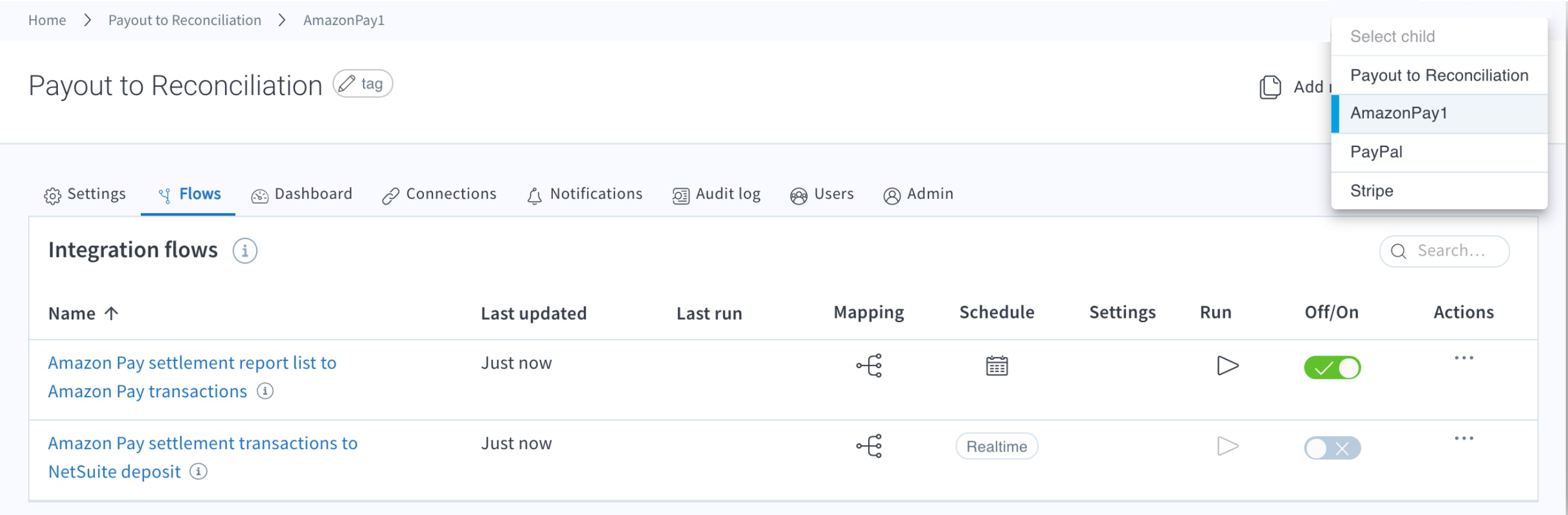This screenshot has width=1568, height=515.
Task: Open Amazon Pay settlement report list flow
Action: tap(192, 377)
